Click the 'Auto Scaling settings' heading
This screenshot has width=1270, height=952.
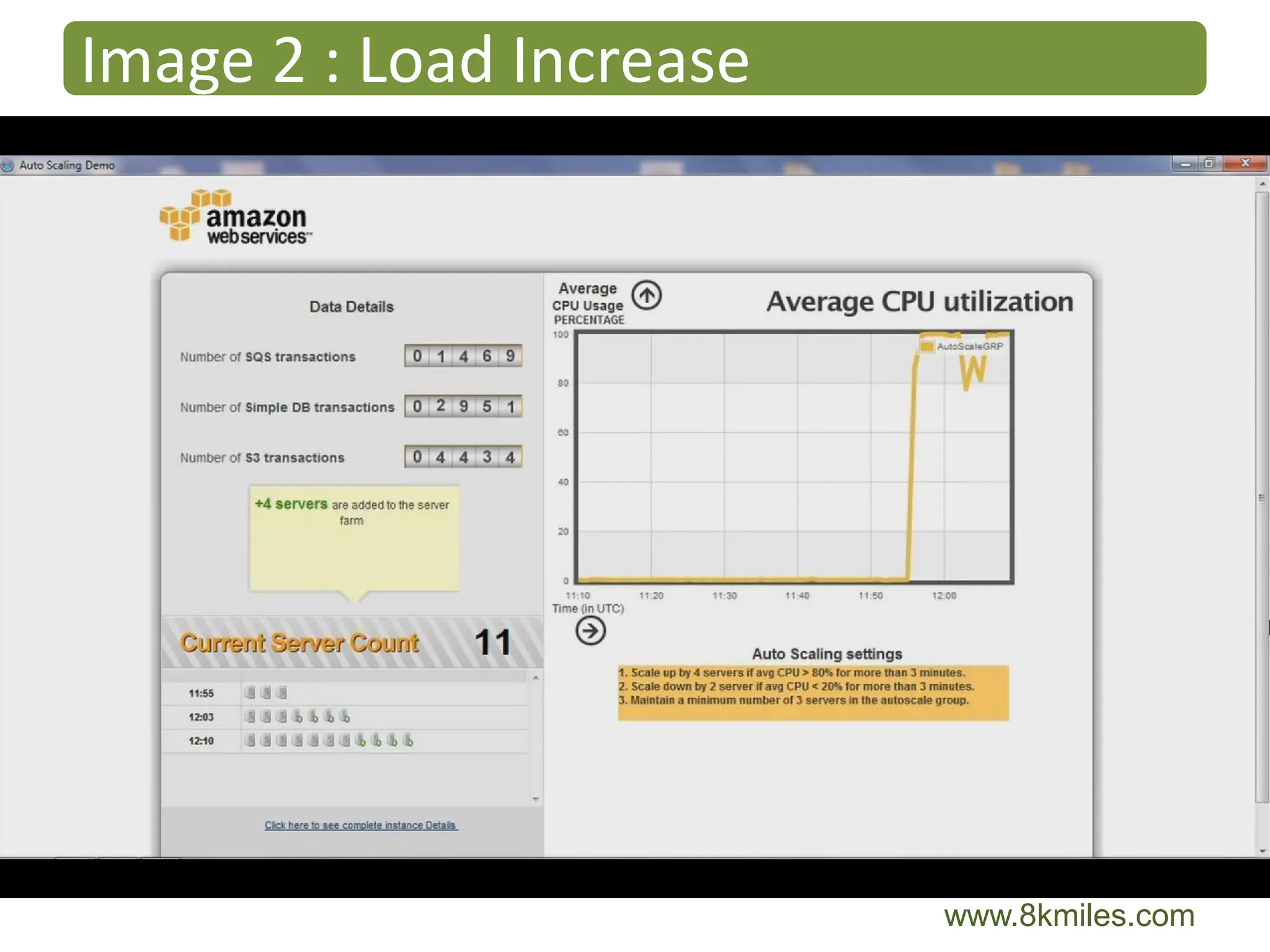click(x=827, y=654)
